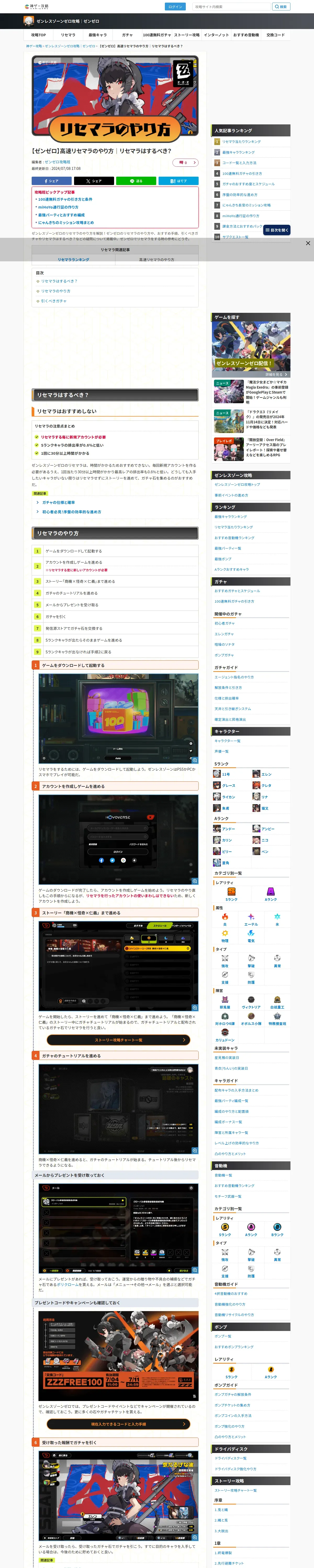The image size is (314, 1568).
Task: Jump to 引くべきガチャ in the 目次
Action: click(x=54, y=301)
